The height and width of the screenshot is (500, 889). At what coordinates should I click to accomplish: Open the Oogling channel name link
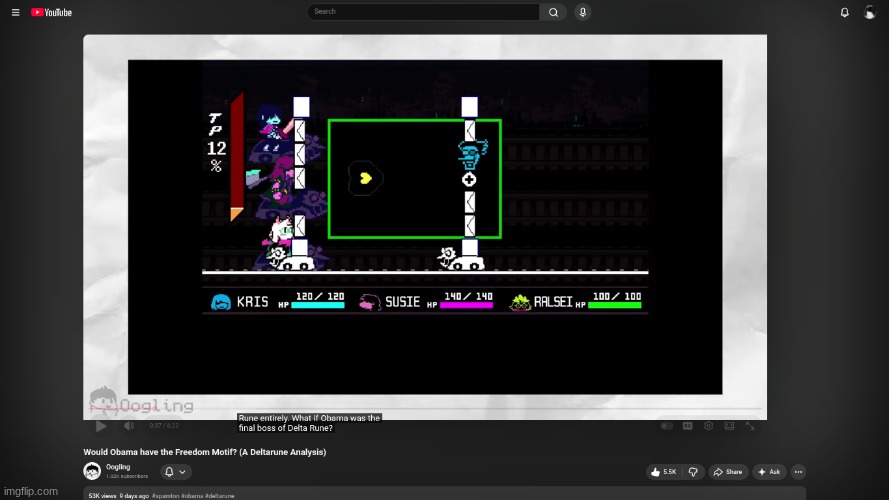118,467
